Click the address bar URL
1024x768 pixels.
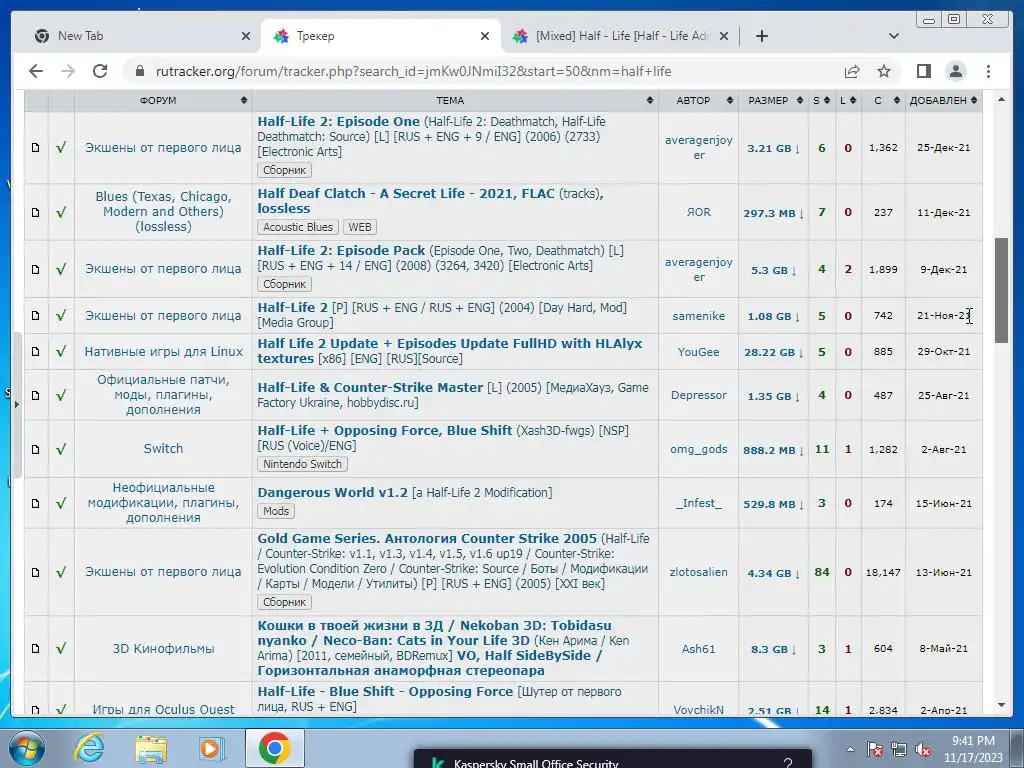[413, 71]
